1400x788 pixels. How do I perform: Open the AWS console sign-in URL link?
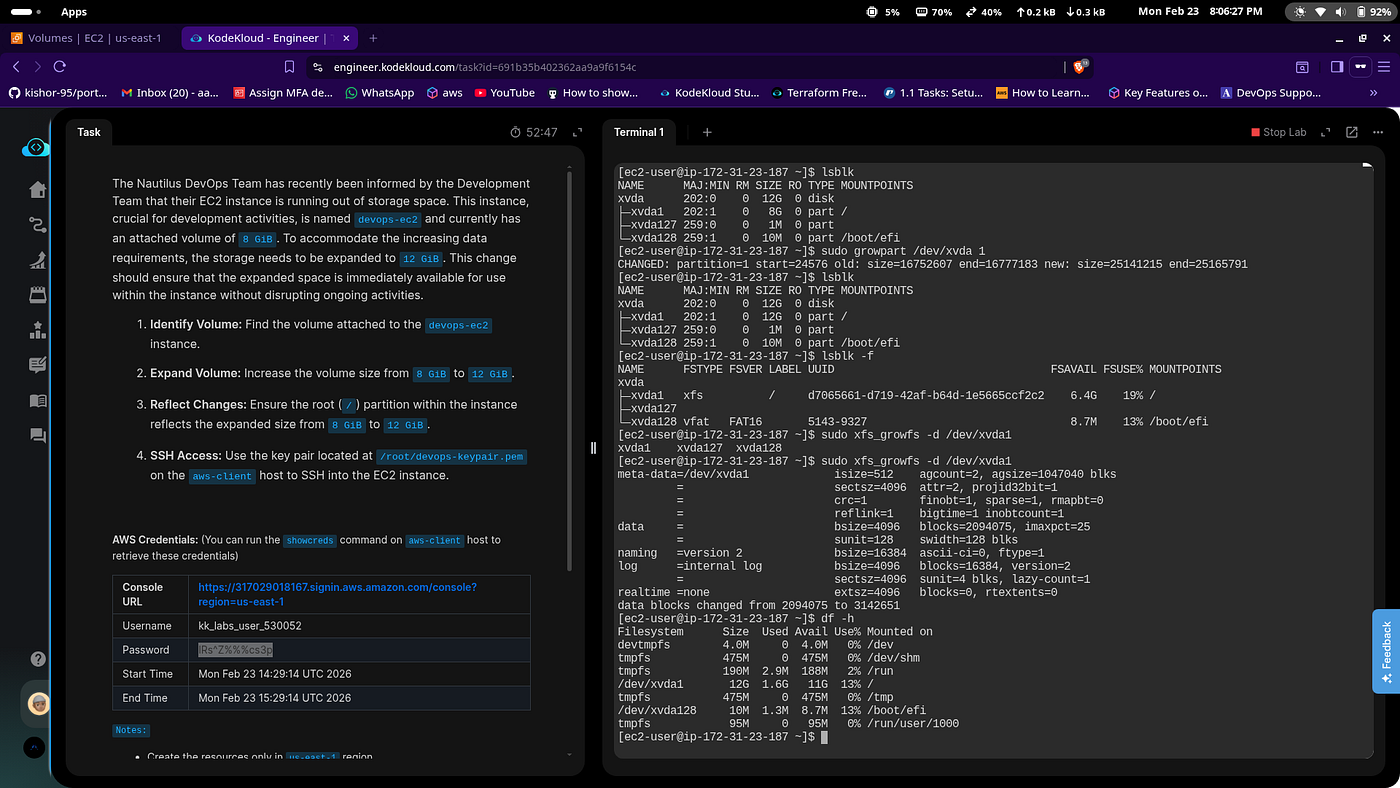[x=338, y=594]
